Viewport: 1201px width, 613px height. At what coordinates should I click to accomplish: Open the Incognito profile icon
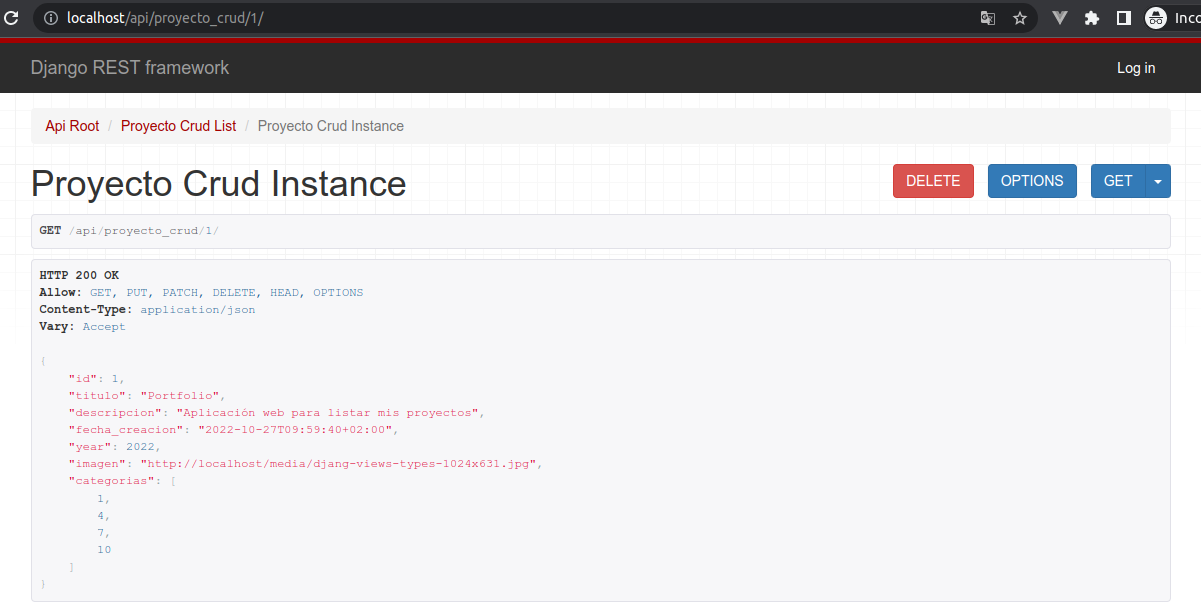pos(1156,18)
